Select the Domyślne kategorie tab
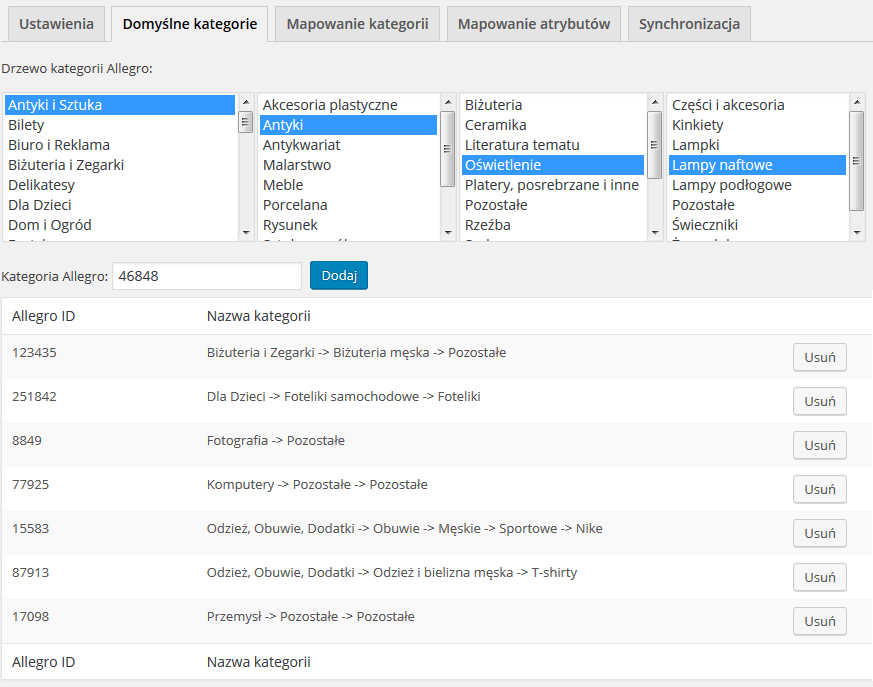This screenshot has height=687, width=873. (x=190, y=24)
